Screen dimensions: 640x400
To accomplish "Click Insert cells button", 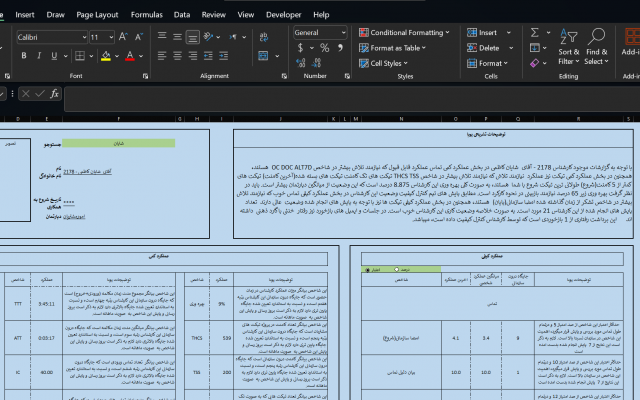I will coord(482,32).
